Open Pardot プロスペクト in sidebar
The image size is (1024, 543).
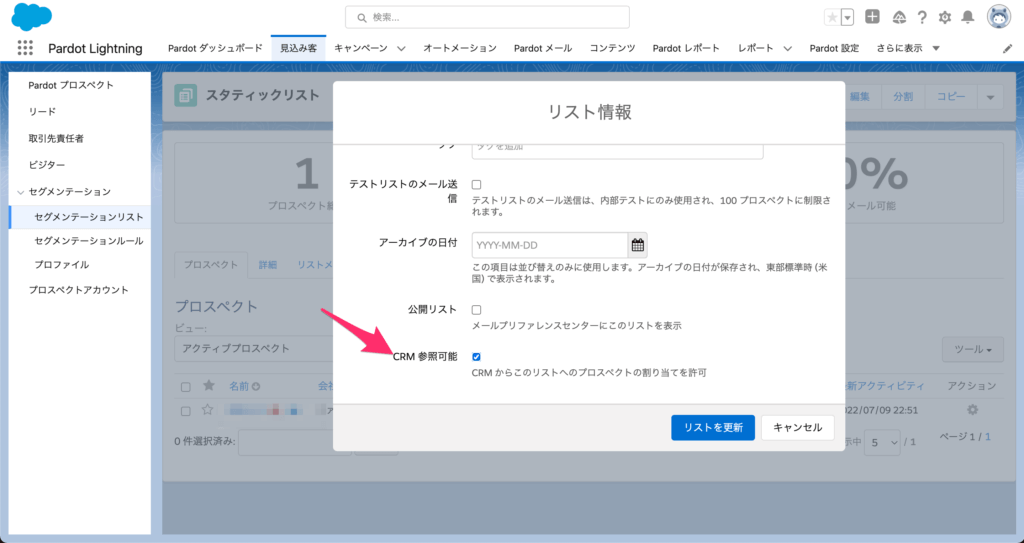[x=71, y=85]
